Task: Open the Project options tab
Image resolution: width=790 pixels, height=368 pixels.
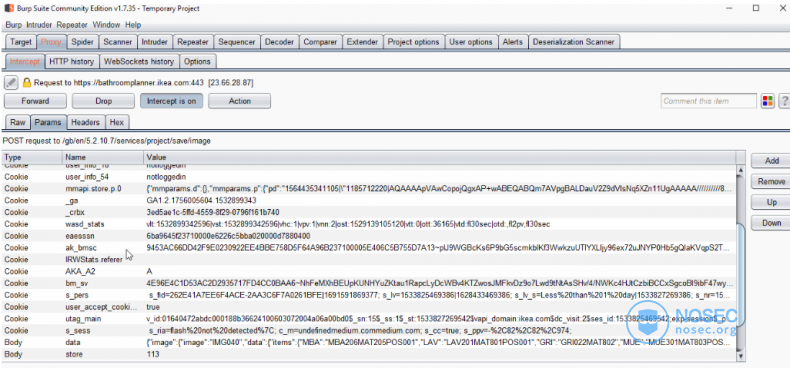Action: (x=414, y=42)
